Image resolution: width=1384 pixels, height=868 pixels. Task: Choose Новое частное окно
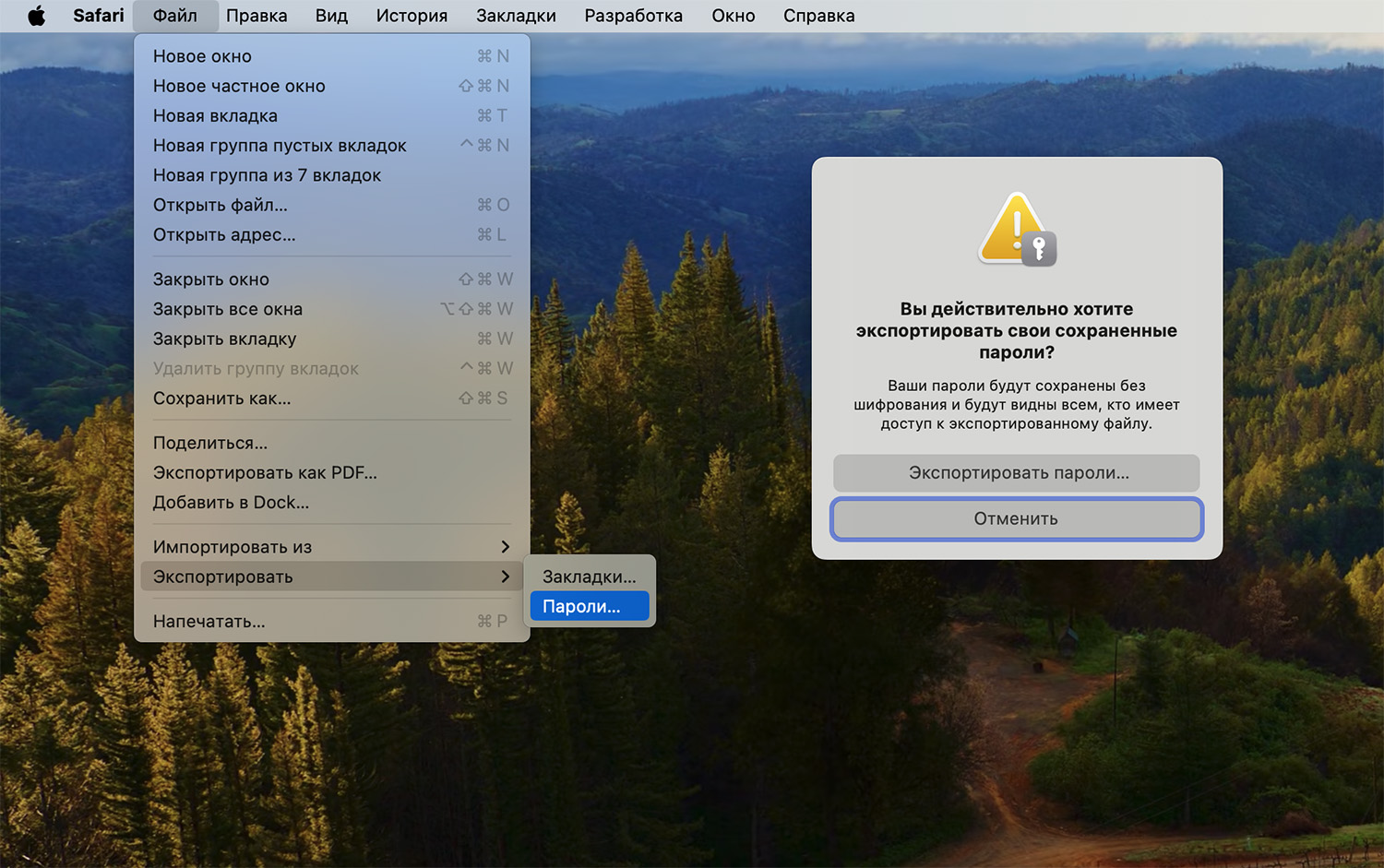click(331, 86)
